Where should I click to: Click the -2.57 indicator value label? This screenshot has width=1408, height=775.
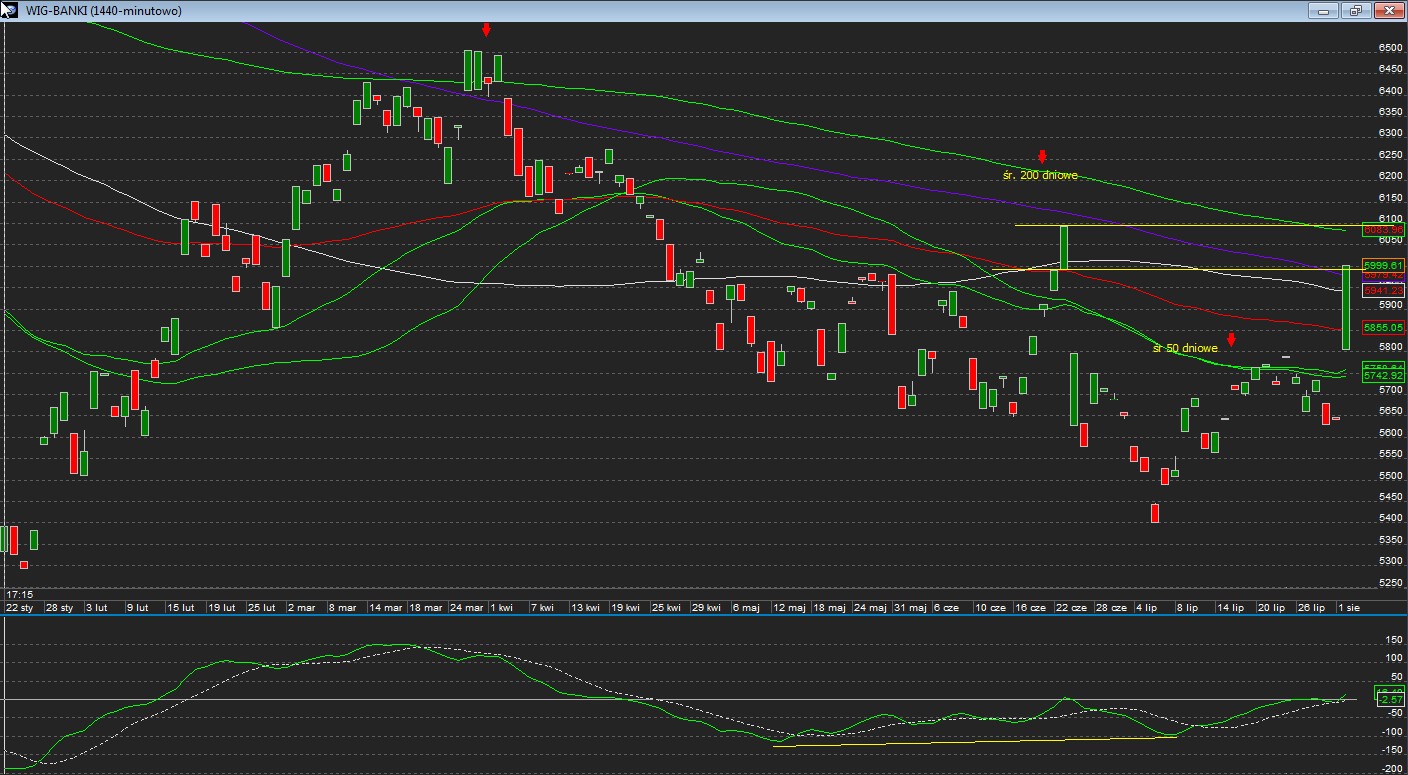pos(1390,700)
